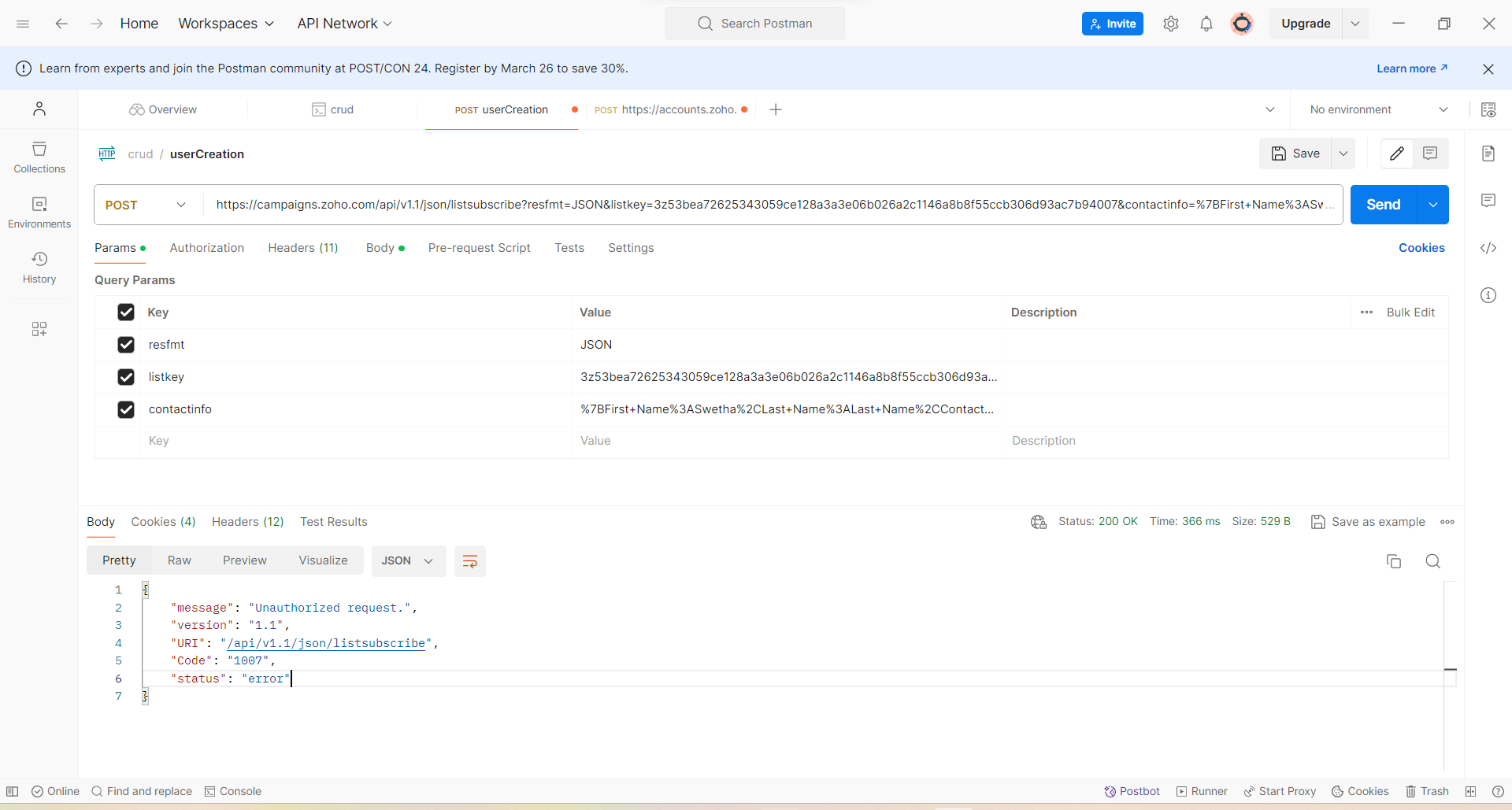The image size is (1512, 810).
Task: Open the tab list chevron
Action: click(1270, 109)
